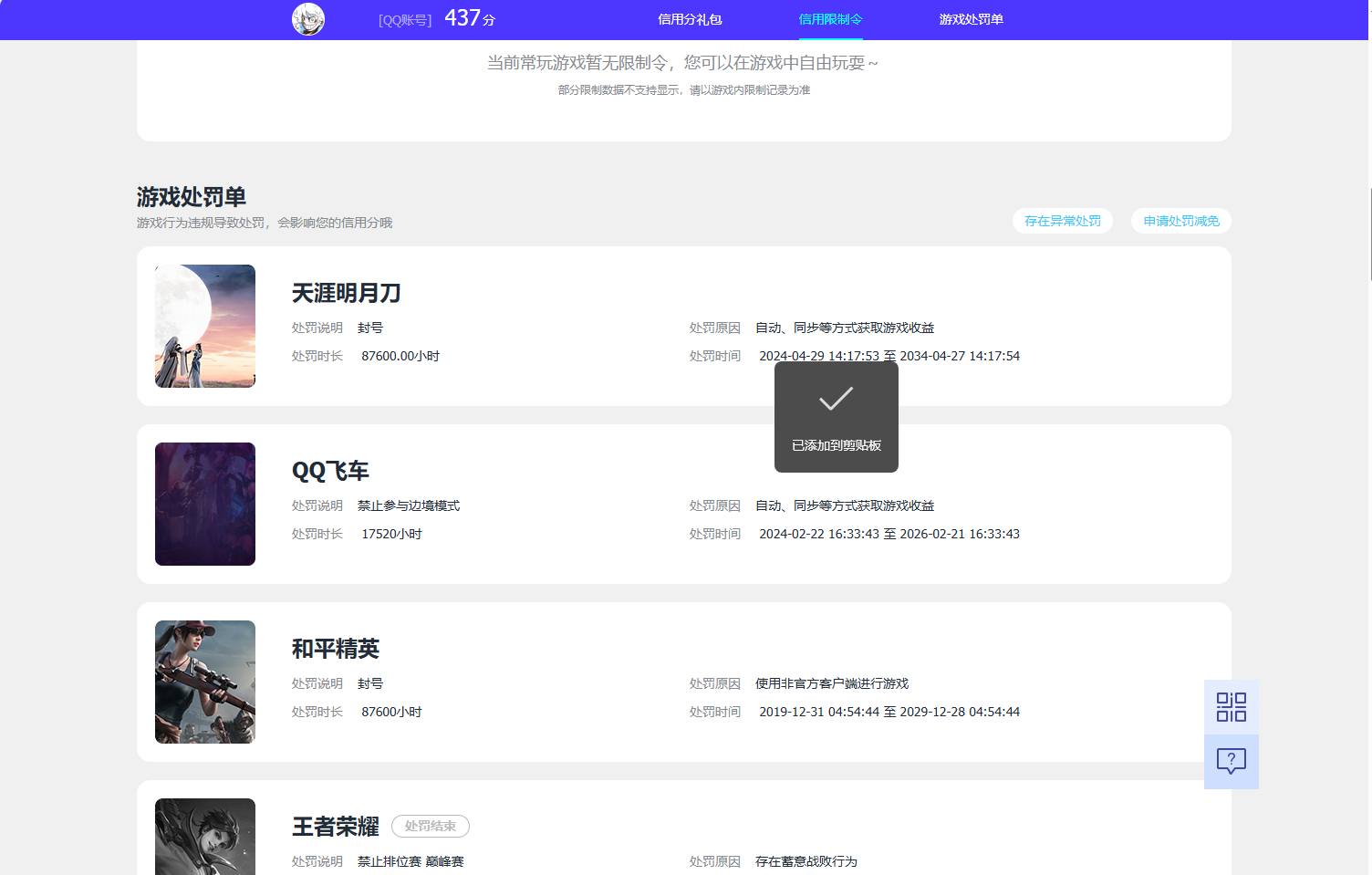Open the help feedback question icon

[x=1231, y=761]
